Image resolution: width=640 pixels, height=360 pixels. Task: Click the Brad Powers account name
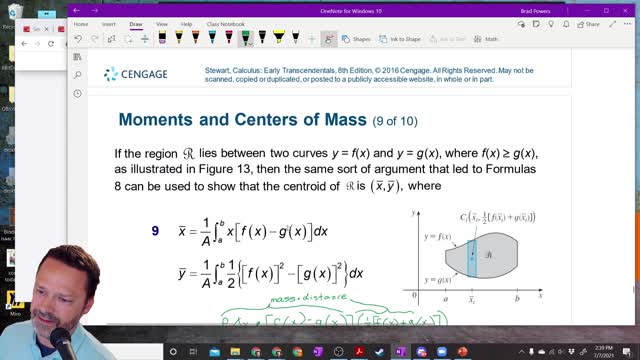pos(535,11)
